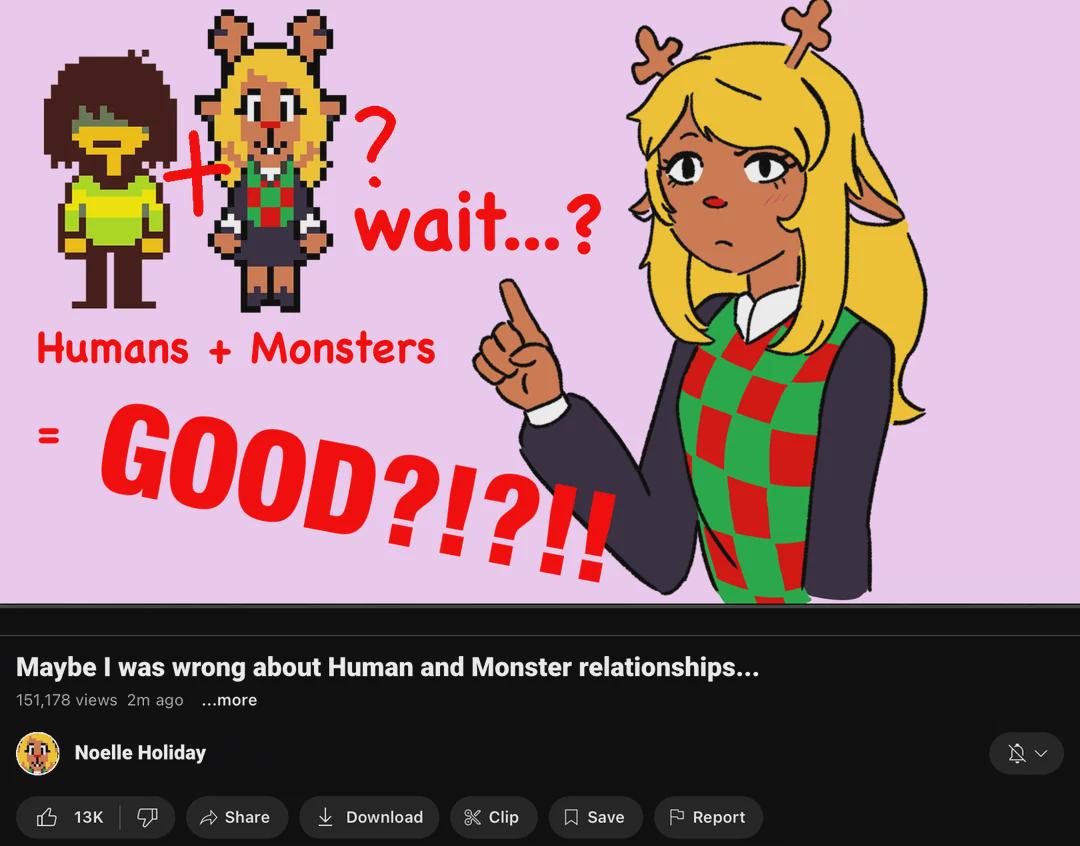Click the thumbs-down dislike icon

(147, 817)
